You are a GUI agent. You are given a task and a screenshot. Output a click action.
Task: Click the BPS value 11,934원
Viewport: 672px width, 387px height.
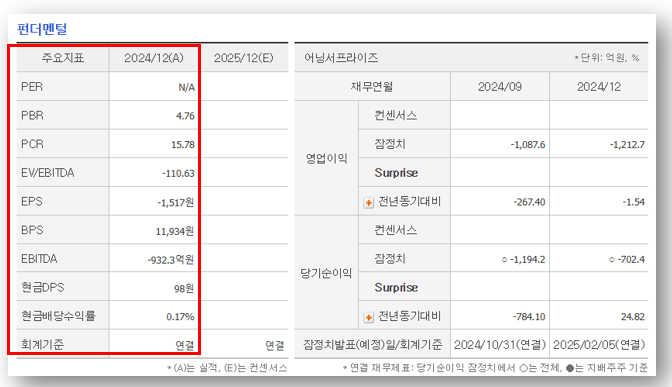coord(175,231)
